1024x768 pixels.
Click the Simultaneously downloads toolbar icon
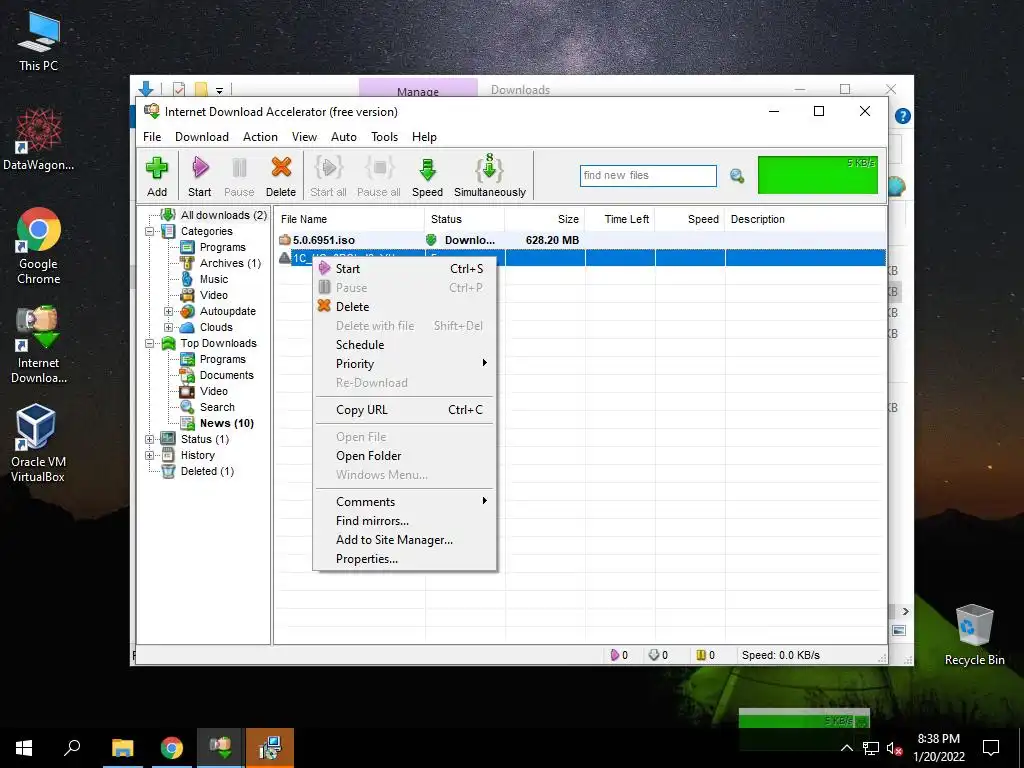tap(489, 168)
